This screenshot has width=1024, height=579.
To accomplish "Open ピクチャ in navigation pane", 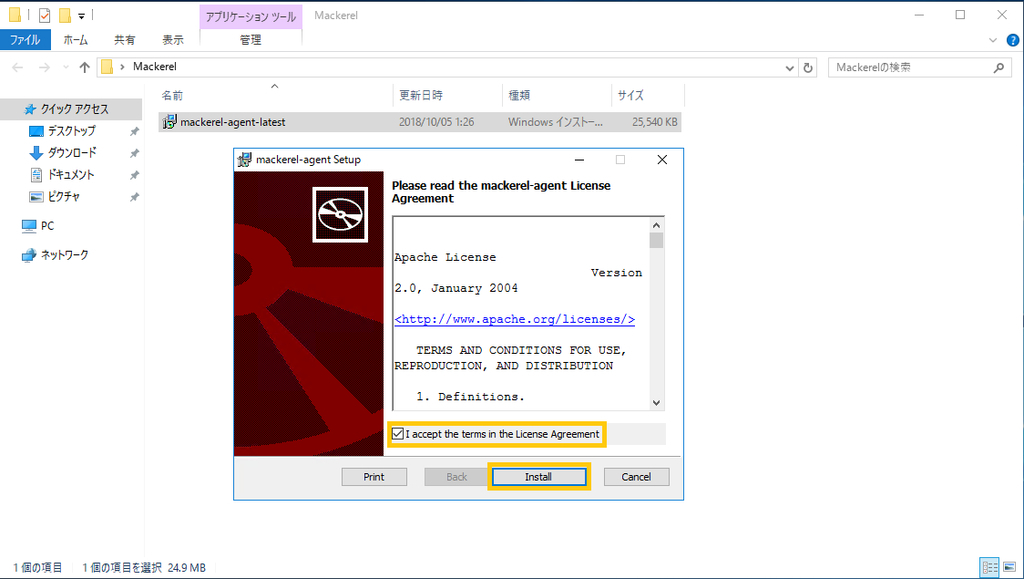I will pyautogui.click(x=63, y=196).
